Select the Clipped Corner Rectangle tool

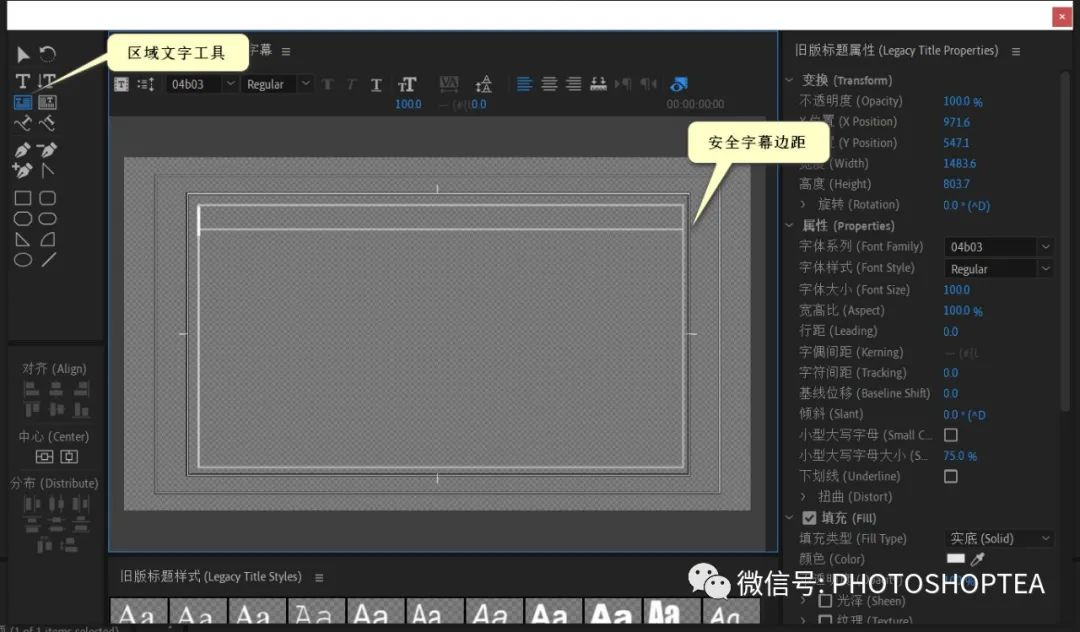[x=23, y=219]
